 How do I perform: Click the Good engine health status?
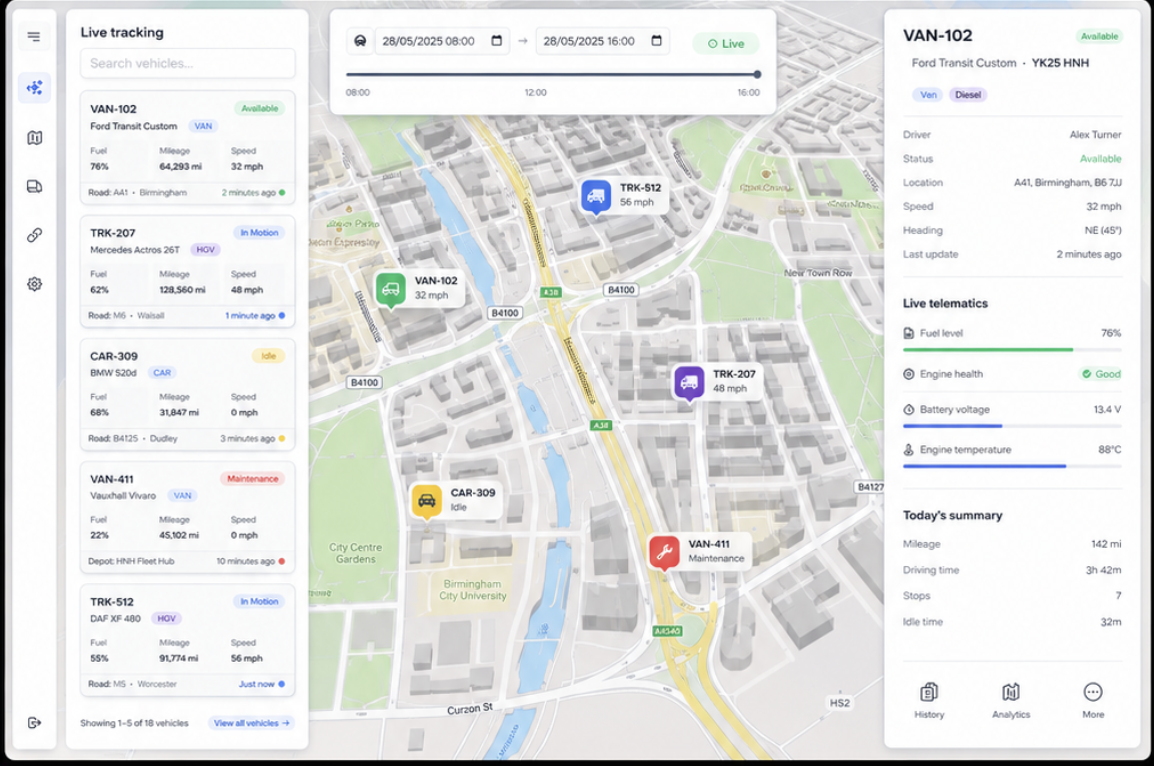[x=1101, y=374]
